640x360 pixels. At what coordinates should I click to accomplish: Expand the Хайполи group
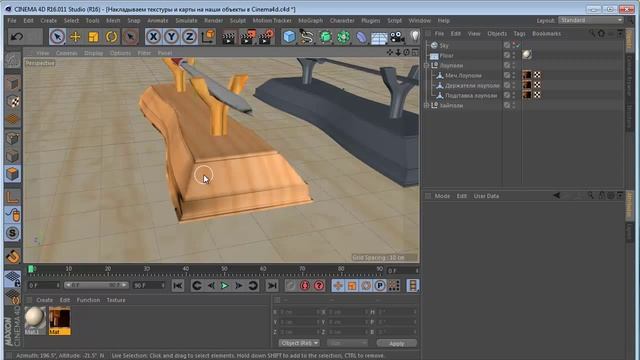[426, 105]
